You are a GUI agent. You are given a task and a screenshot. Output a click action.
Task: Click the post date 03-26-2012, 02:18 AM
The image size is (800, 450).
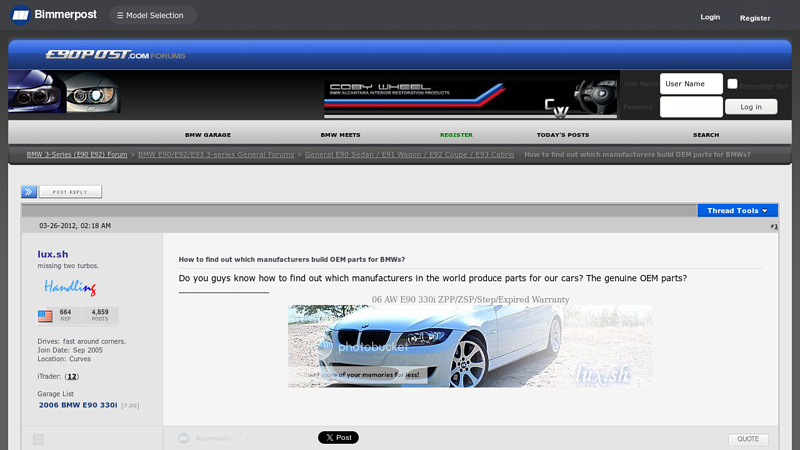(x=75, y=226)
